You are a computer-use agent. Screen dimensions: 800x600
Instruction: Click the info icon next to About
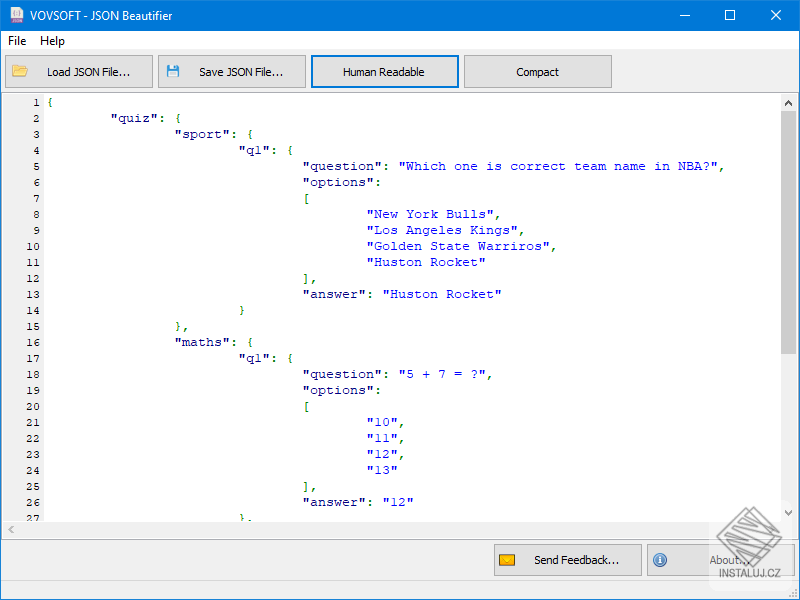[660, 560]
